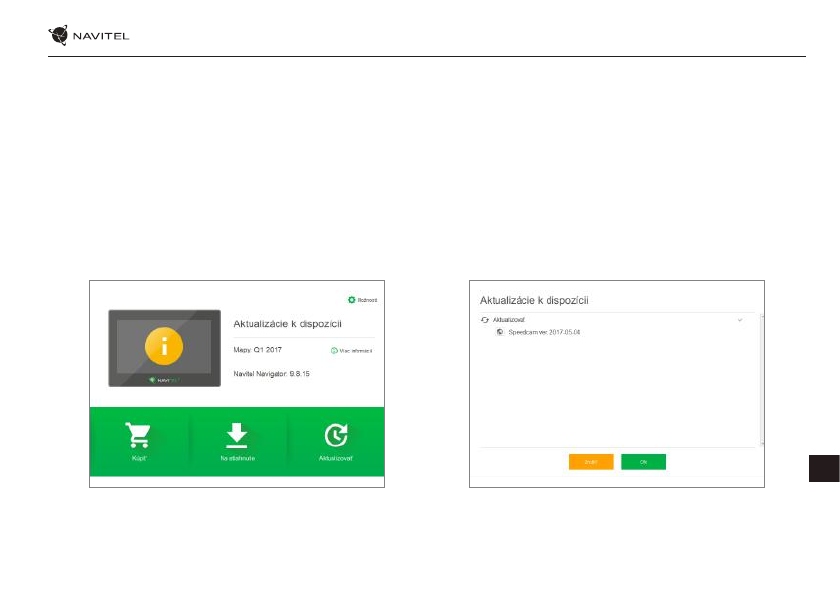The height and width of the screenshot is (595, 840).
Task: Click the clock refresh Aktualizovať icon
Action: coord(336,435)
